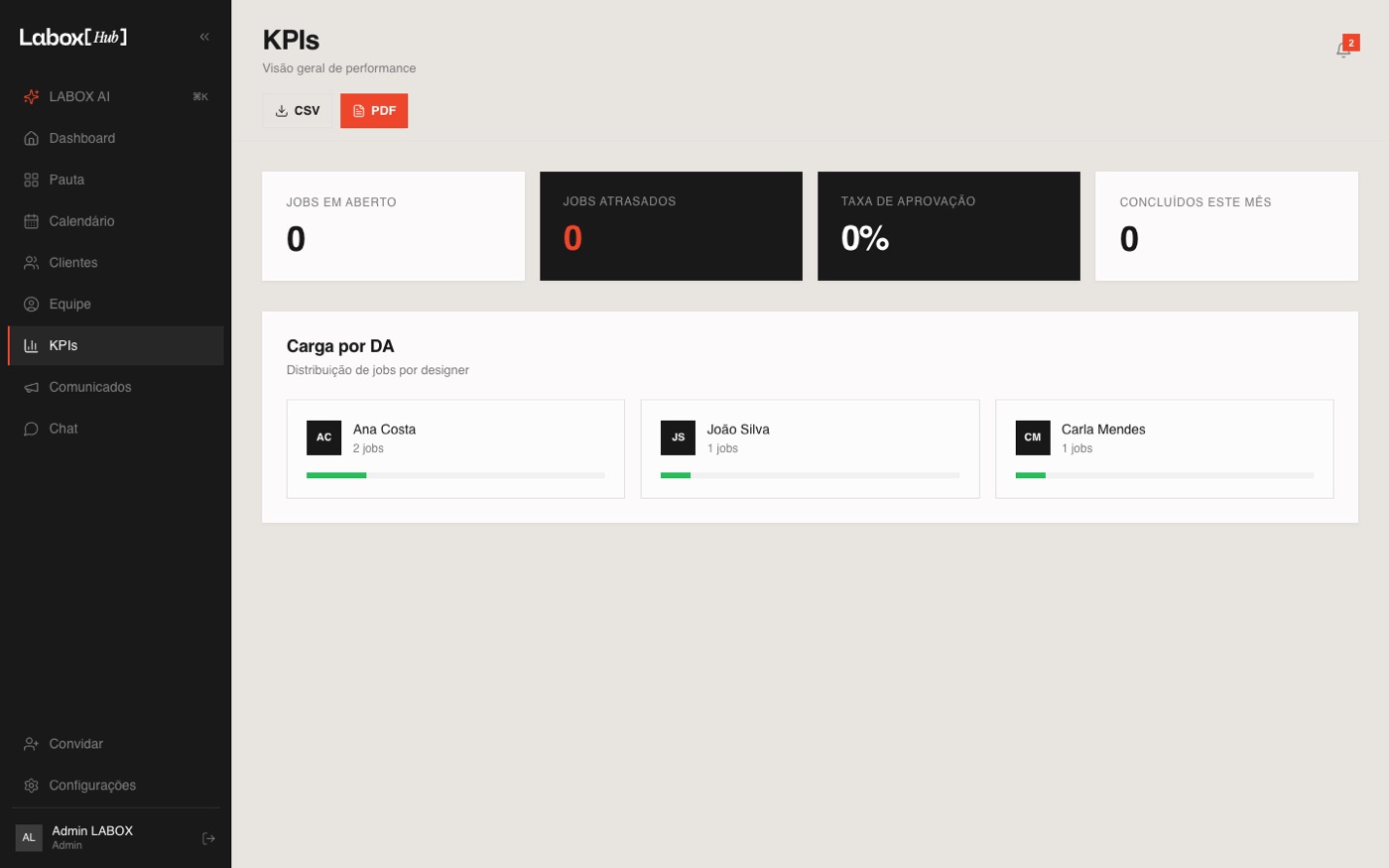This screenshot has width=1389, height=868.
Task: Open the Pauta menu item
Action: [x=115, y=180]
